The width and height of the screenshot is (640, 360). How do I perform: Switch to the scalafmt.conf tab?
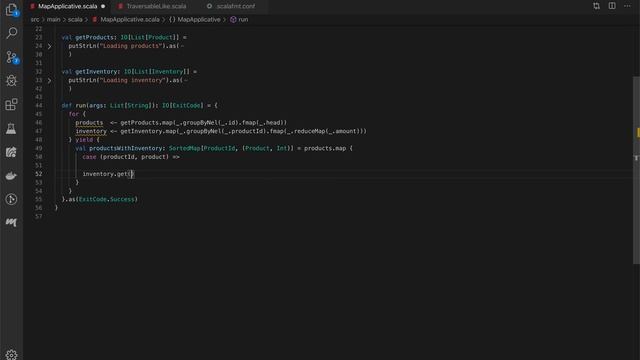[x=236, y=7]
